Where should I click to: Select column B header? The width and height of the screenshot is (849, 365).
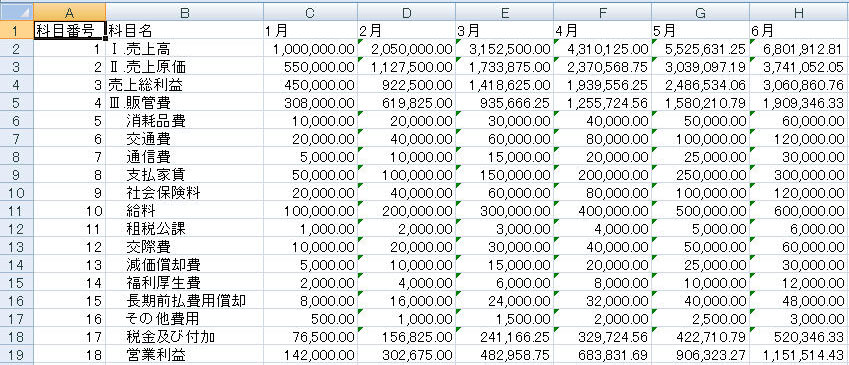pyautogui.click(x=185, y=11)
